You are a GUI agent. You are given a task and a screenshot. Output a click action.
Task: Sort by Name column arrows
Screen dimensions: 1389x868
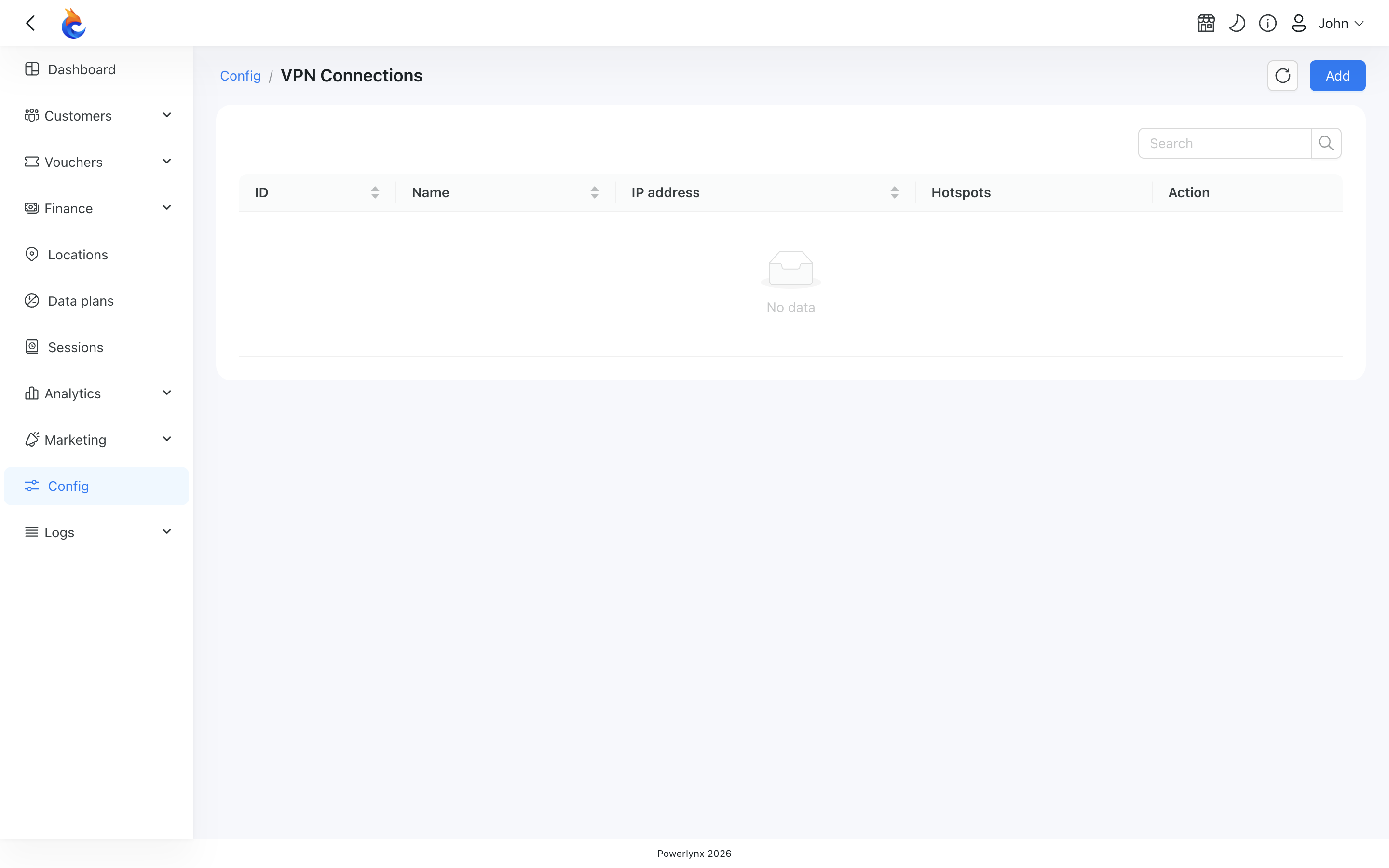[x=595, y=192]
